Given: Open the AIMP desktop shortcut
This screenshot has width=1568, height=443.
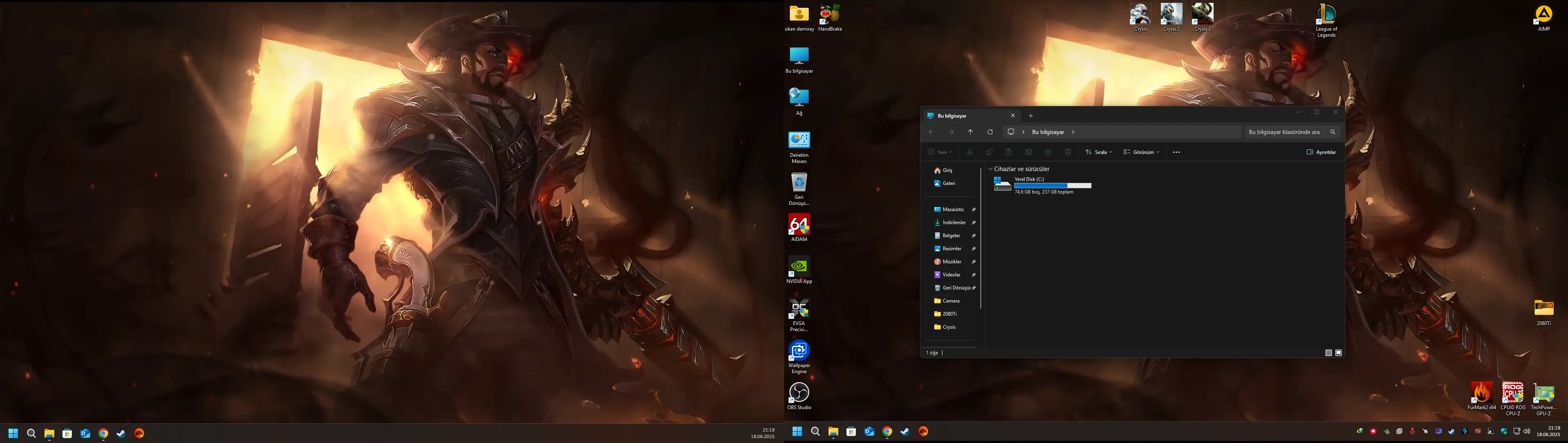Looking at the screenshot, I should pos(1543,18).
